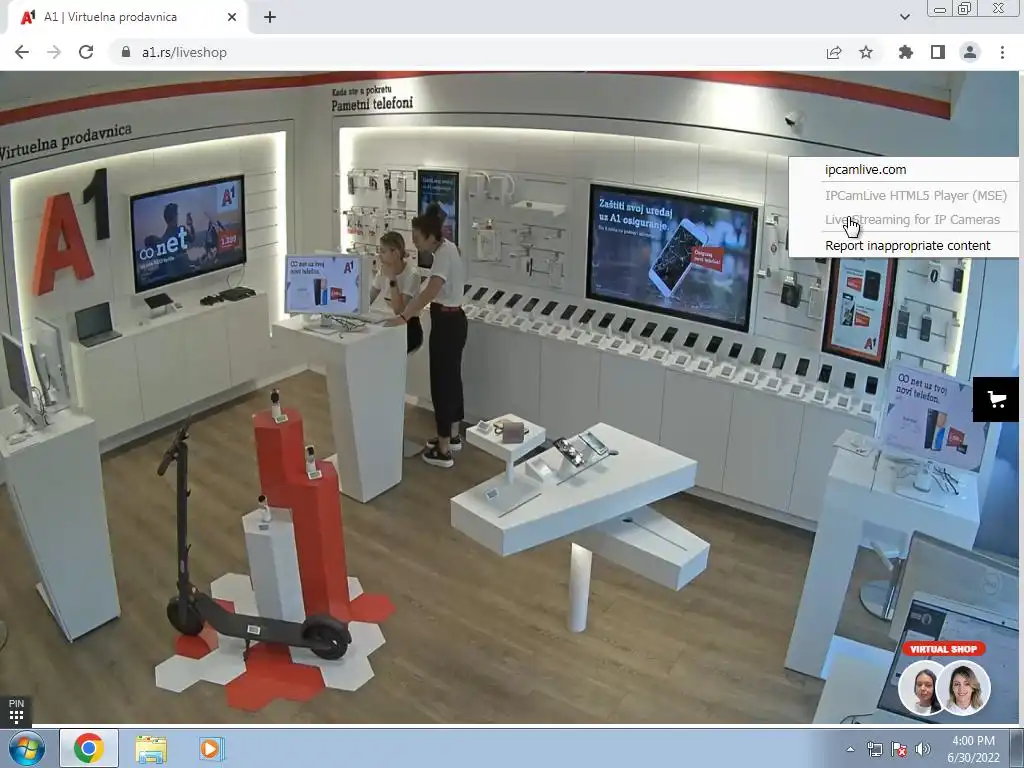Click IPCamLive HTML5 Player (MSE) entry
Image resolution: width=1024 pixels, height=768 pixels.
[x=916, y=195]
